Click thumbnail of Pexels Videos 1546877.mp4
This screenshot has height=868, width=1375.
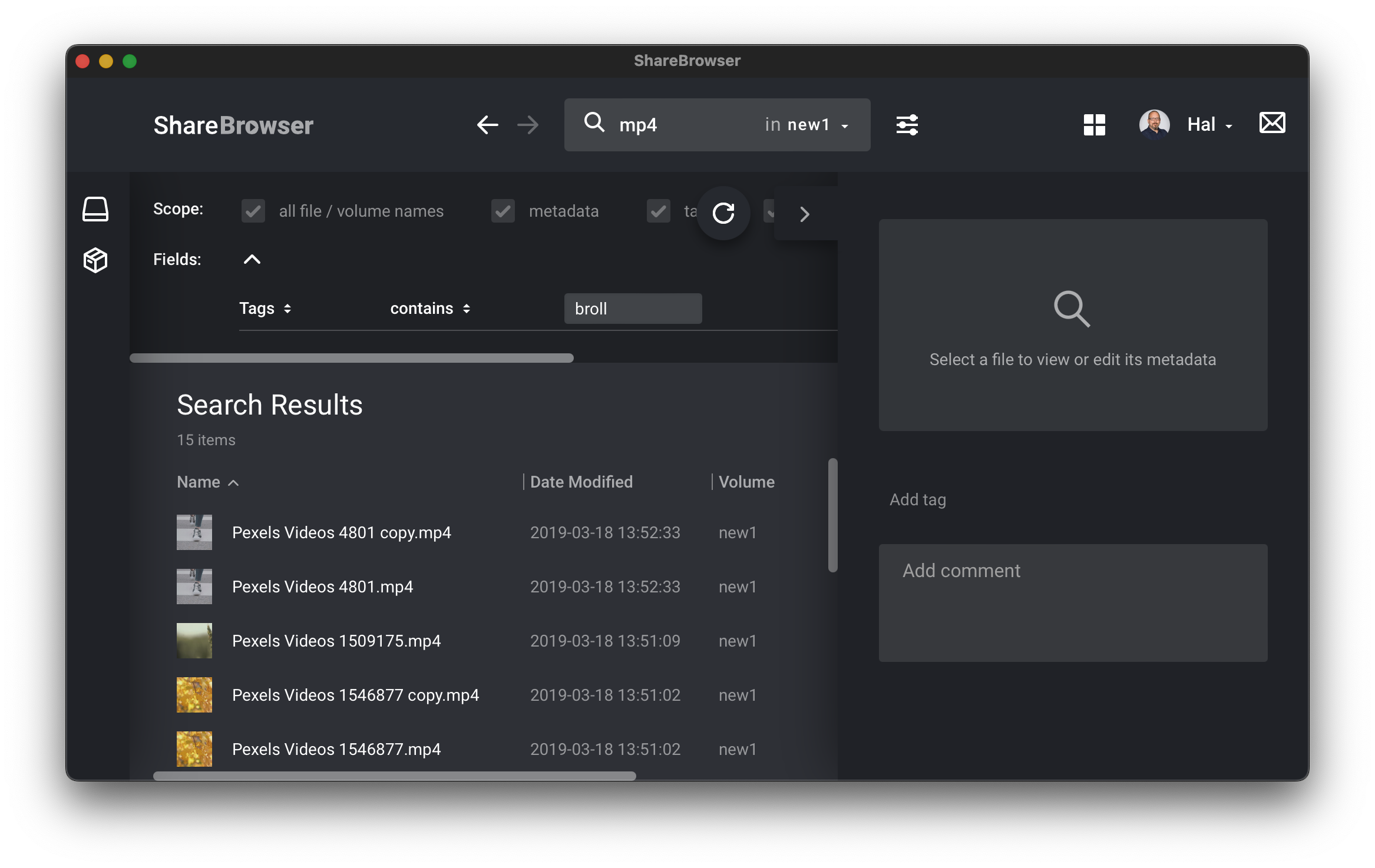coord(194,749)
